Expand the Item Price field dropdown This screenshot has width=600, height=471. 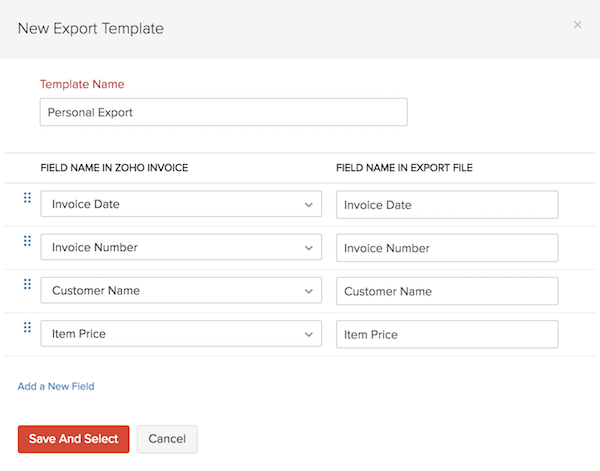181,334
